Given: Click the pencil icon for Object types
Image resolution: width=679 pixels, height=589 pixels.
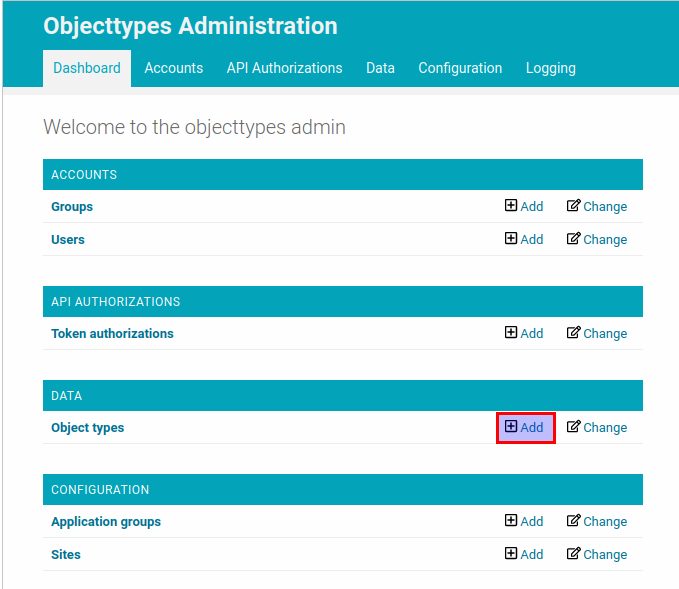Looking at the screenshot, I should click(573, 426).
